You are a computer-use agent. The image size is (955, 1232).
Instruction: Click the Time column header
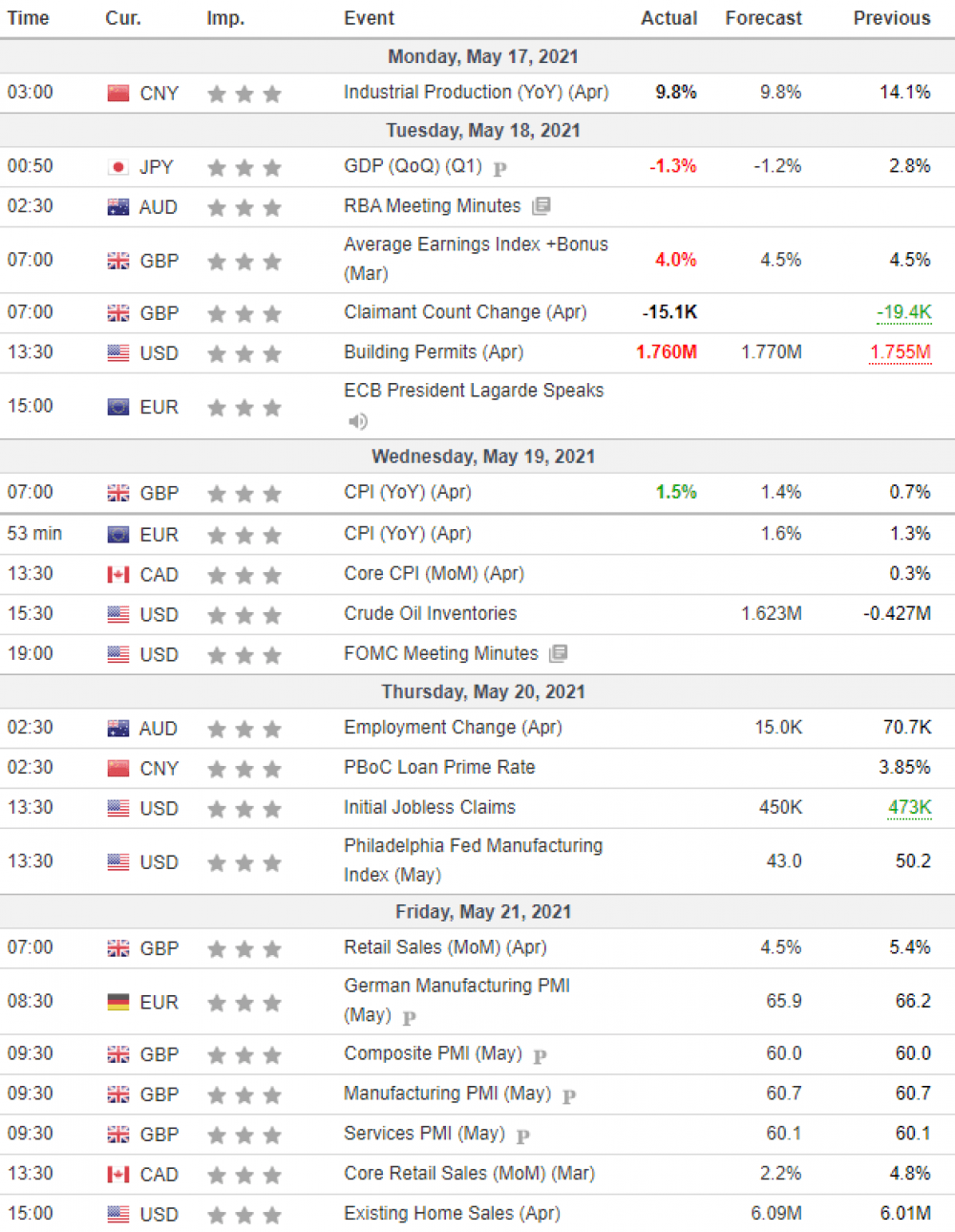(29, 18)
